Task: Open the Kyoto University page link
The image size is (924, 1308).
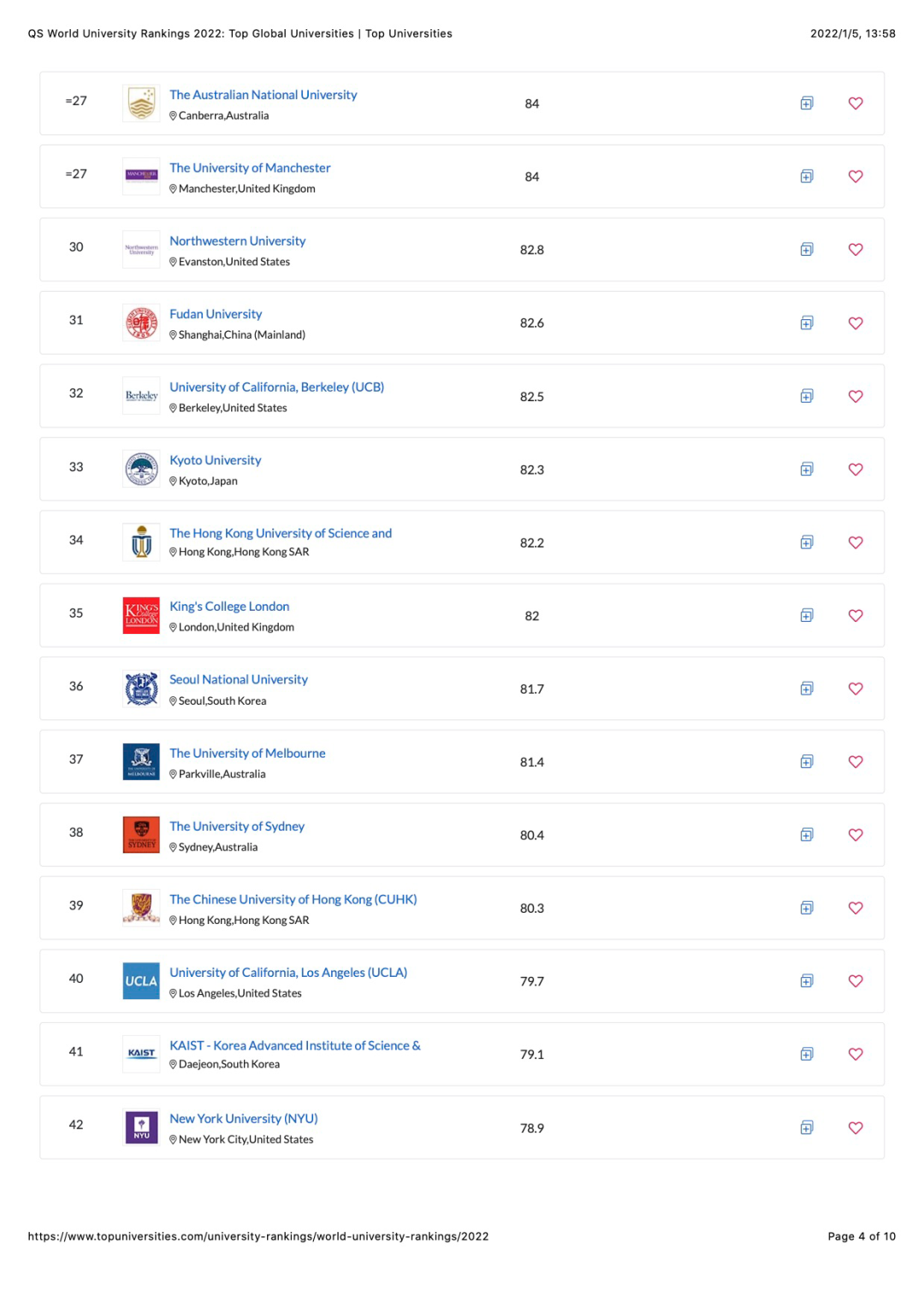Action: pos(216,460)
